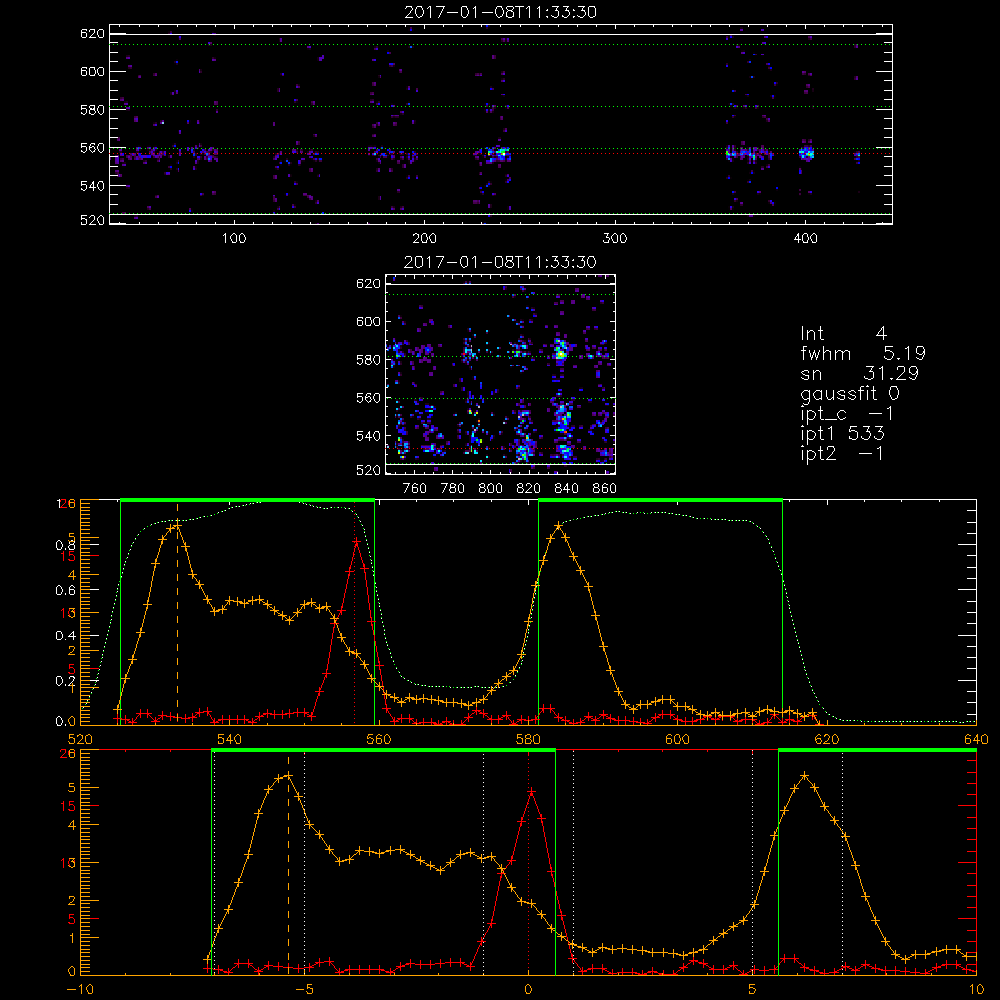Click y-axis label 600 of the top image
This screenshot has width=1000, height=1000.
pyautogui.click(x=92, y=71)
